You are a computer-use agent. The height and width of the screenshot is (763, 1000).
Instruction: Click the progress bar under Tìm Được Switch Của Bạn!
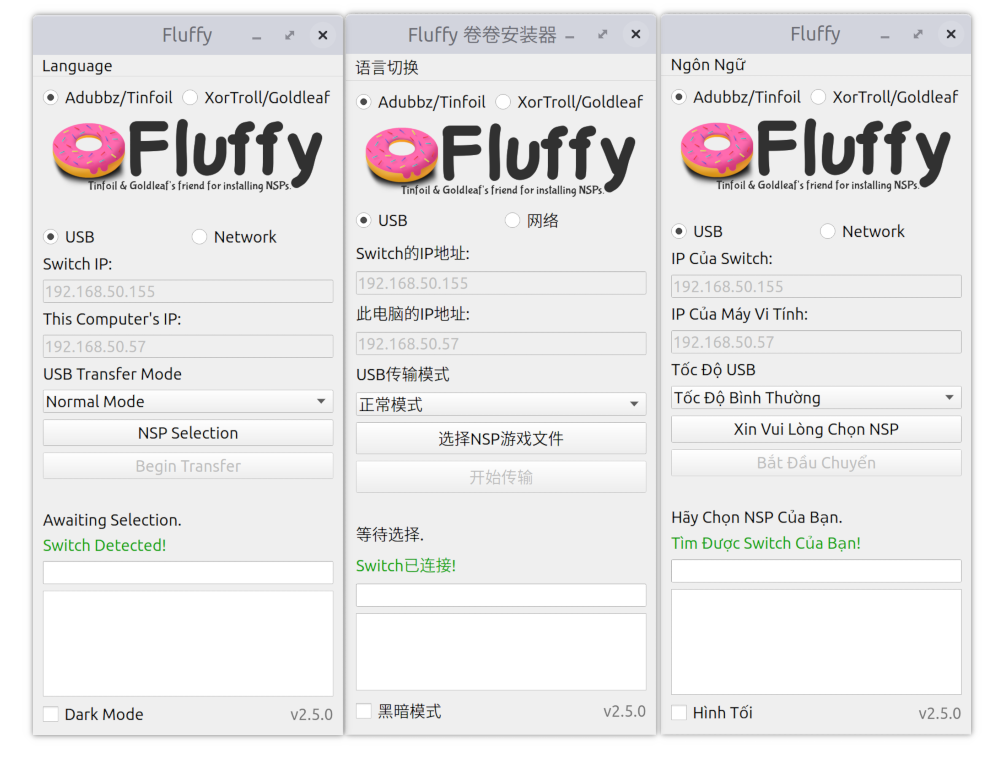tap(816, 571)
